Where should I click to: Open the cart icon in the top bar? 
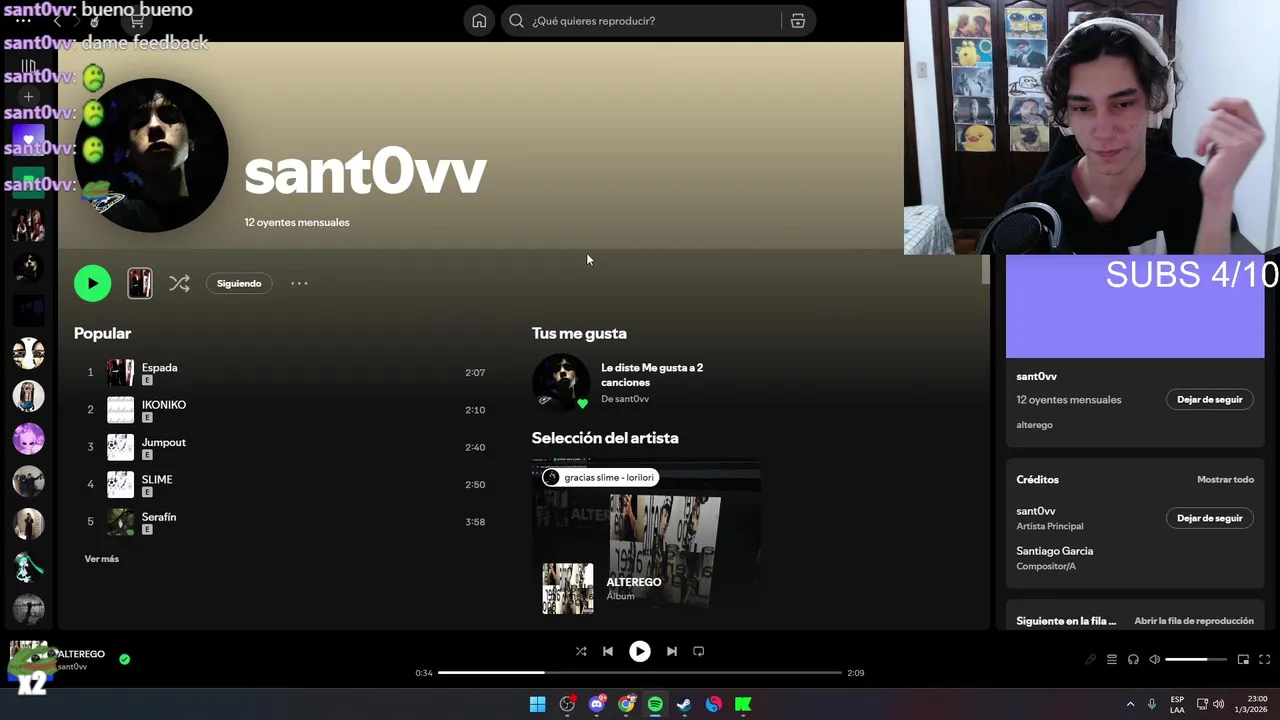coord(136,21)
